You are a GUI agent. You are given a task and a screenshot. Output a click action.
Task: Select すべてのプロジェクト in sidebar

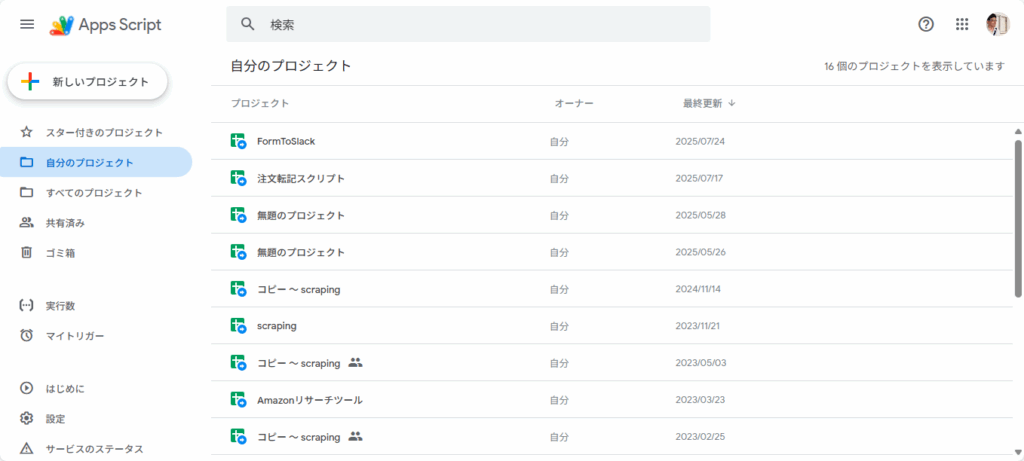click(96, 193)
